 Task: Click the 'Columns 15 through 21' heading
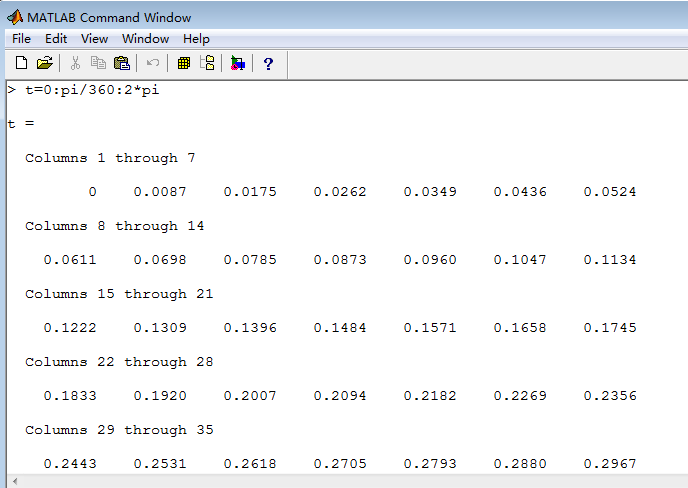119,294
